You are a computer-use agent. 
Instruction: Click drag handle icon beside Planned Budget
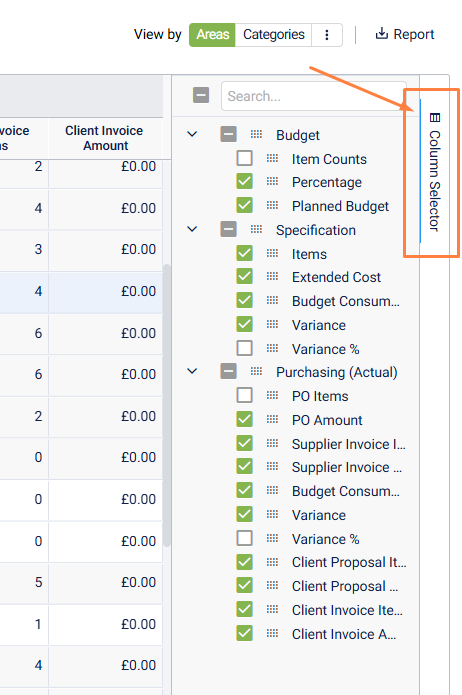click(x=272, y=205)
